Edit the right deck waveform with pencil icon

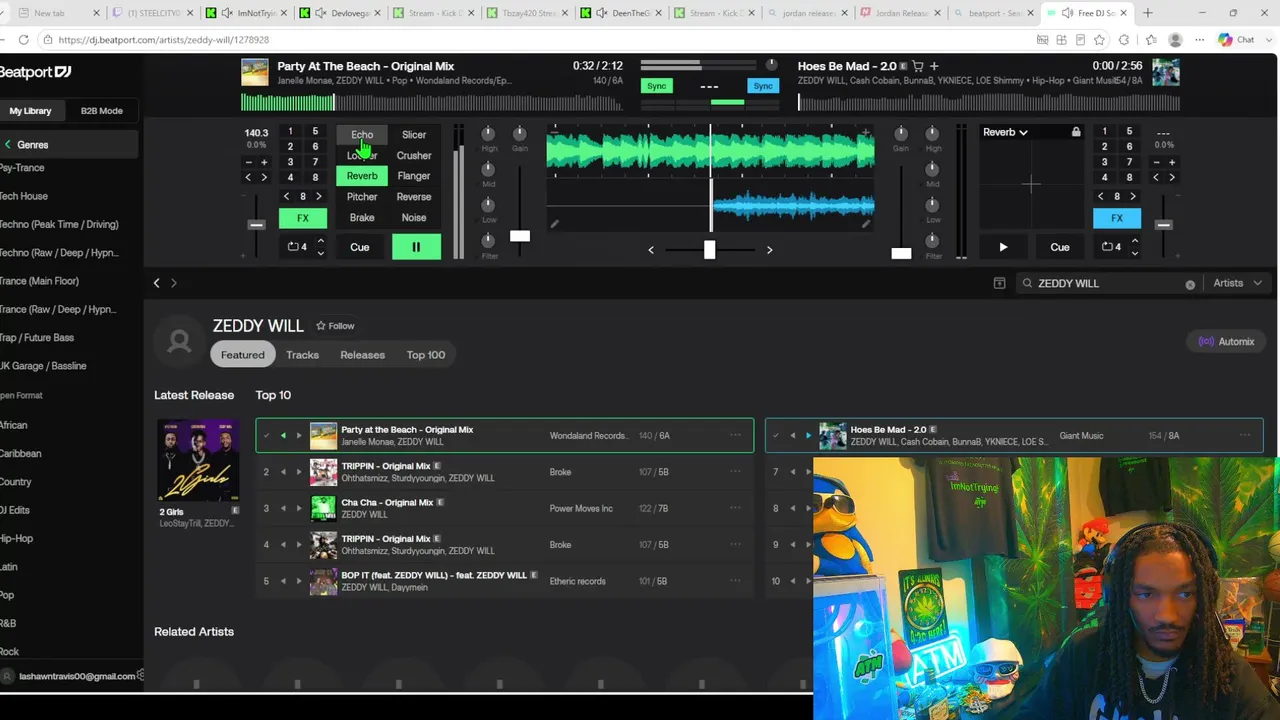pyautogui.click(x=866, y=224)
